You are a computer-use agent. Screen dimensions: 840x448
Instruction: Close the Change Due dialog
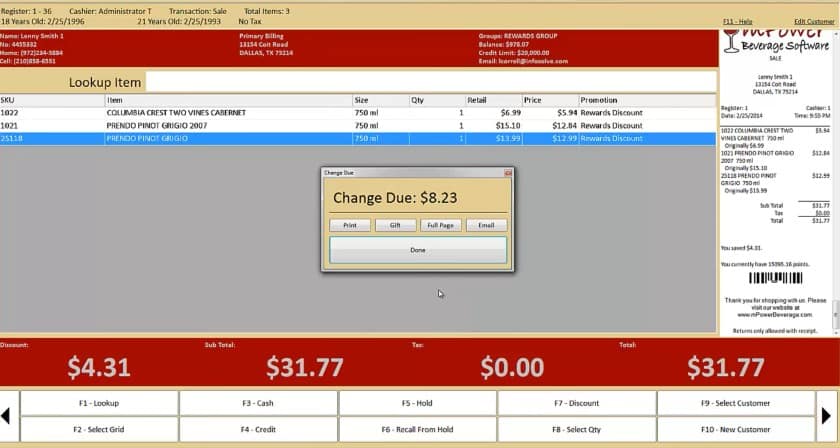pyautogui.click(x=508, y=173)
